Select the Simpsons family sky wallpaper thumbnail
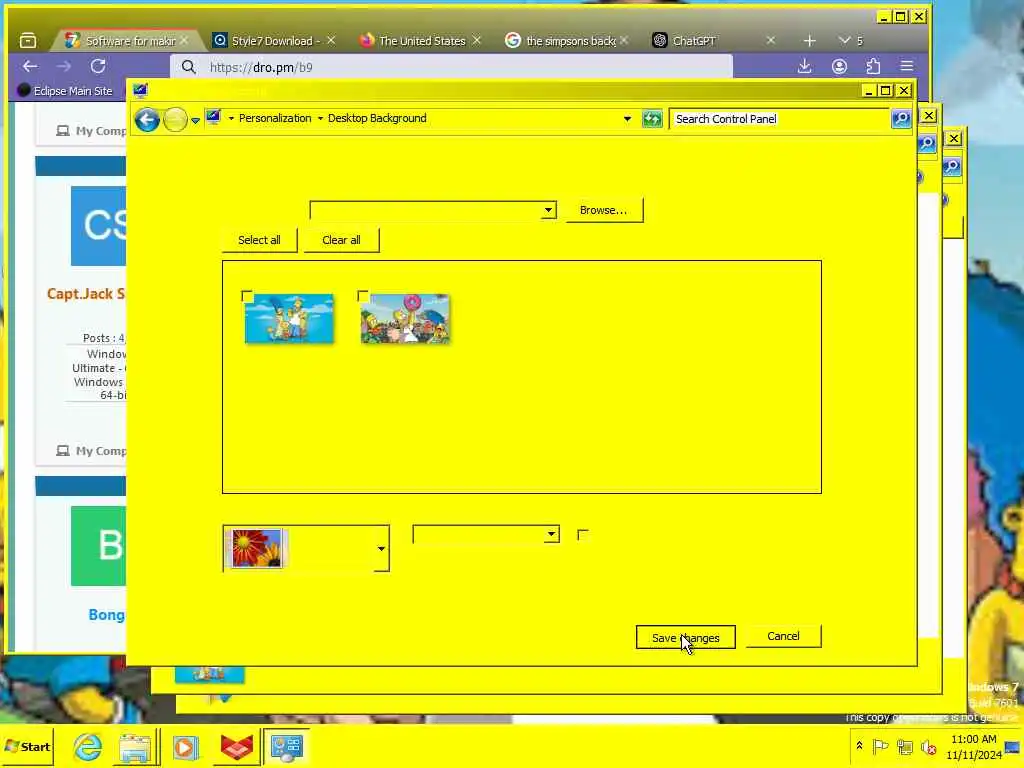The height and width of the screenshot is (768, 1024). click(x=289, y=319)
